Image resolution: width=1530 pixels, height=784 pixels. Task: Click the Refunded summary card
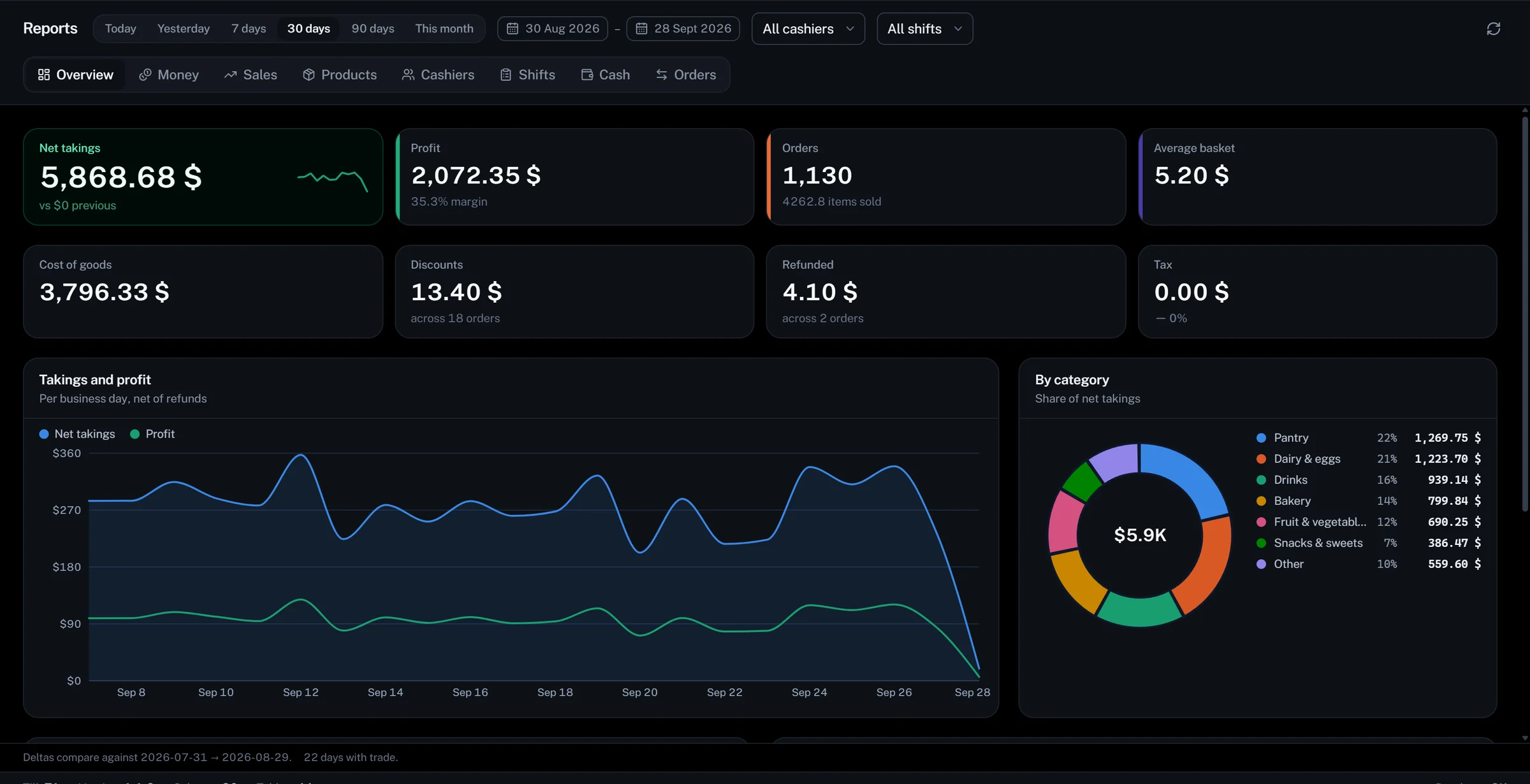[946, 291]
